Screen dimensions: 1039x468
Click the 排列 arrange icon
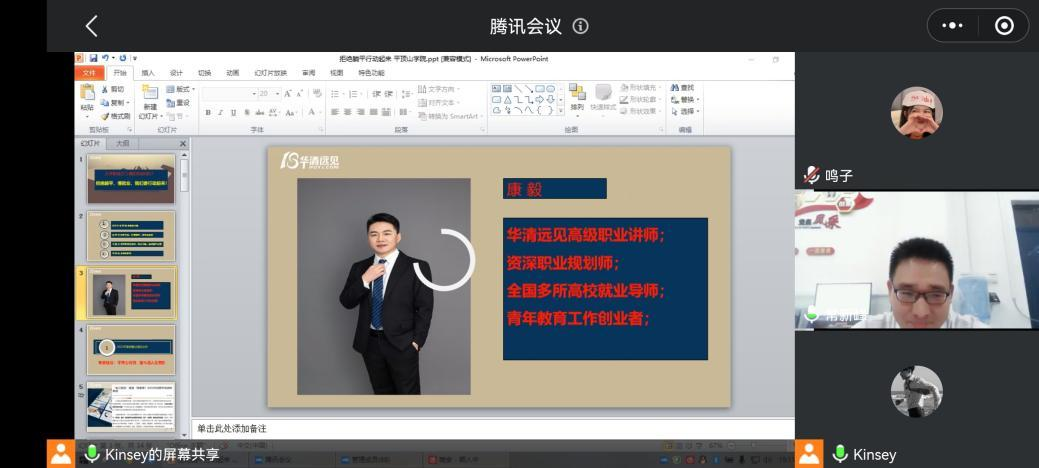click(577, 98)
